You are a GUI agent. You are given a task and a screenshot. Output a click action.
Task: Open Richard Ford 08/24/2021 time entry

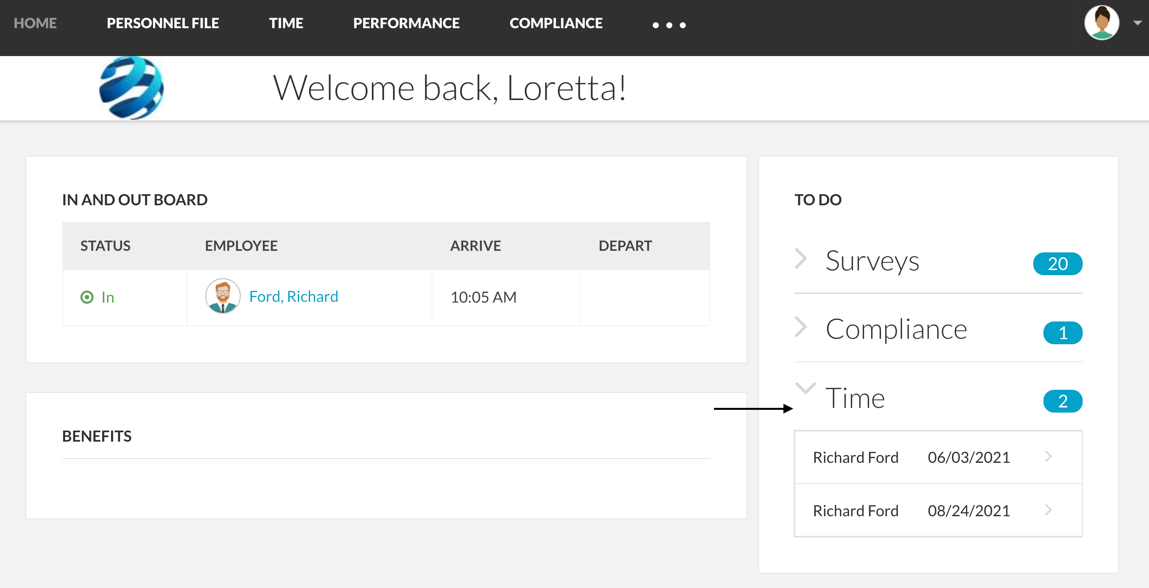click(x=938, y=510)
